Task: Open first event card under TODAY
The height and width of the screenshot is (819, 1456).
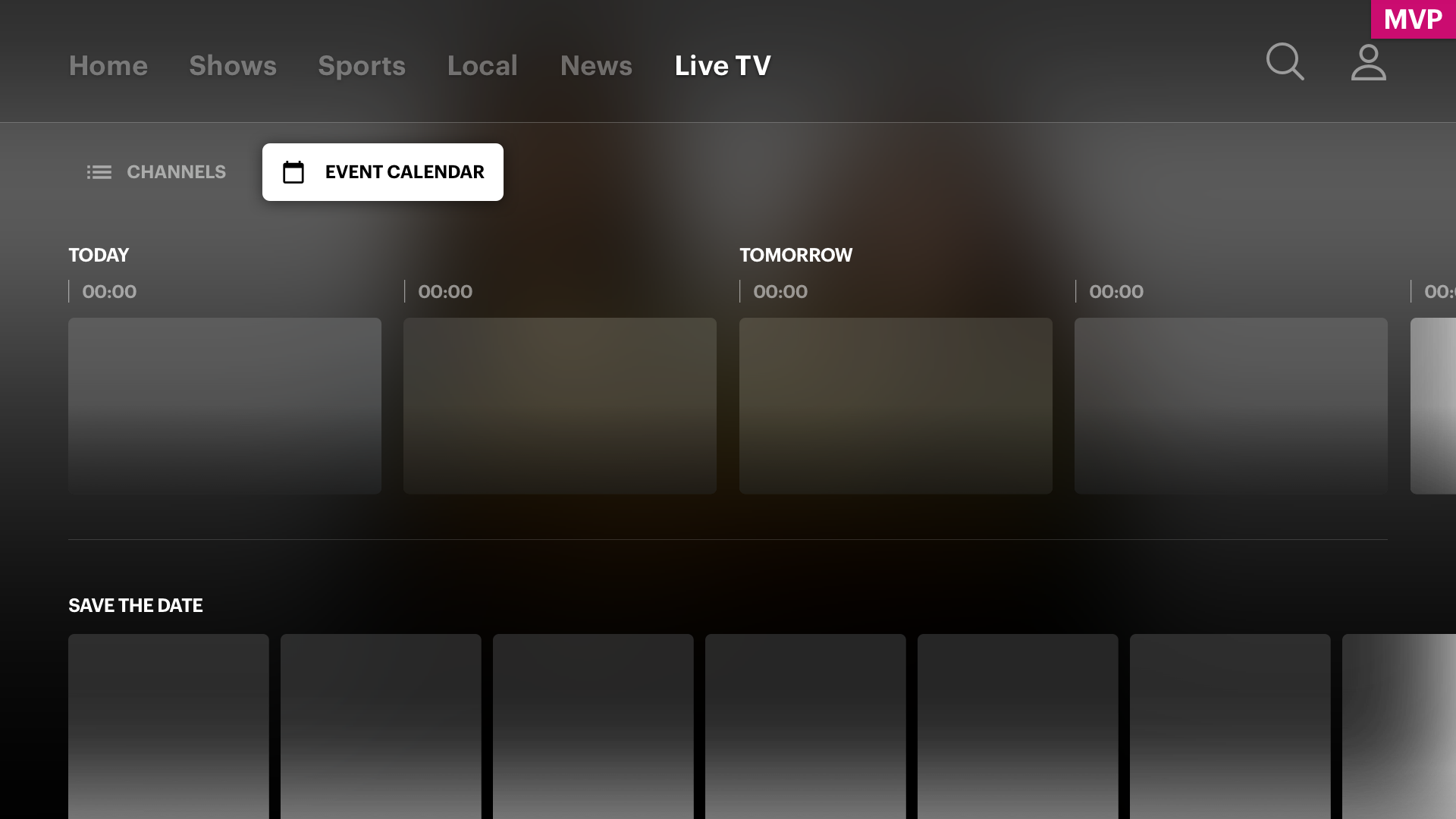Action: click(x=224, y=406)
